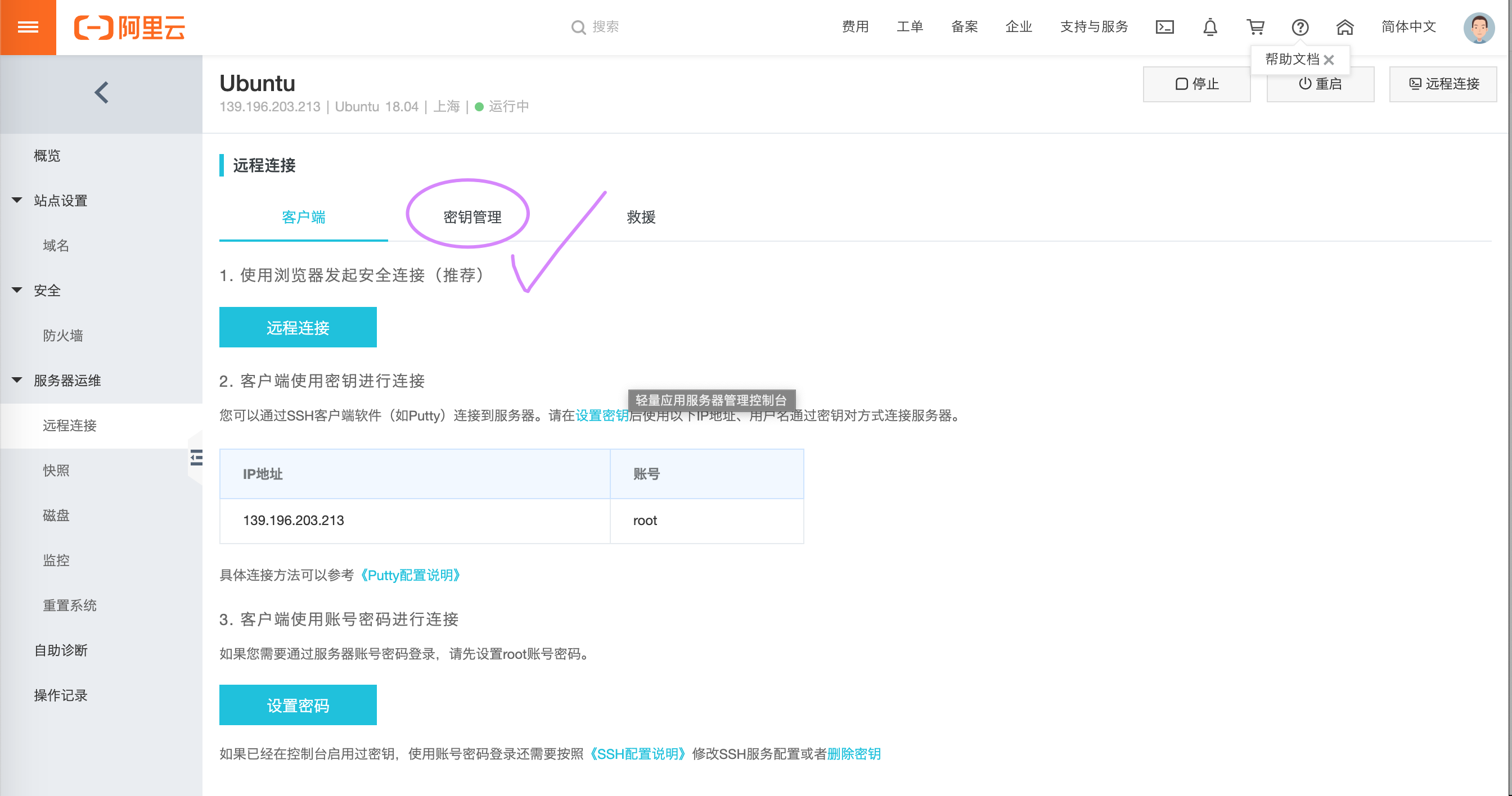The height and width of the screenshot is (796, 1512).
Task: Open the shopping cart icon
Action: click(1255, 27)
